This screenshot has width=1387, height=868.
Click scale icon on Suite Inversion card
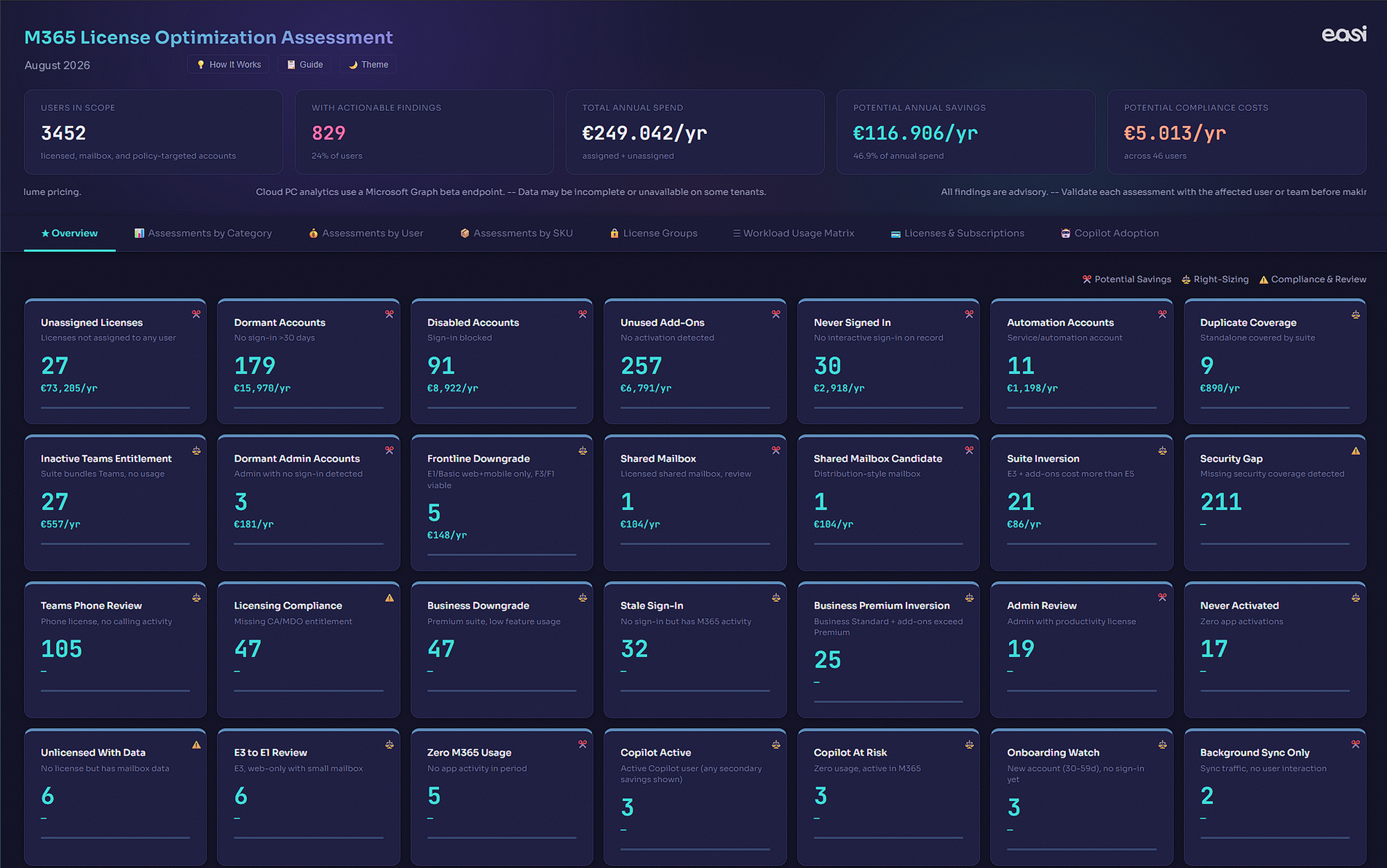tap(1162, 451)
